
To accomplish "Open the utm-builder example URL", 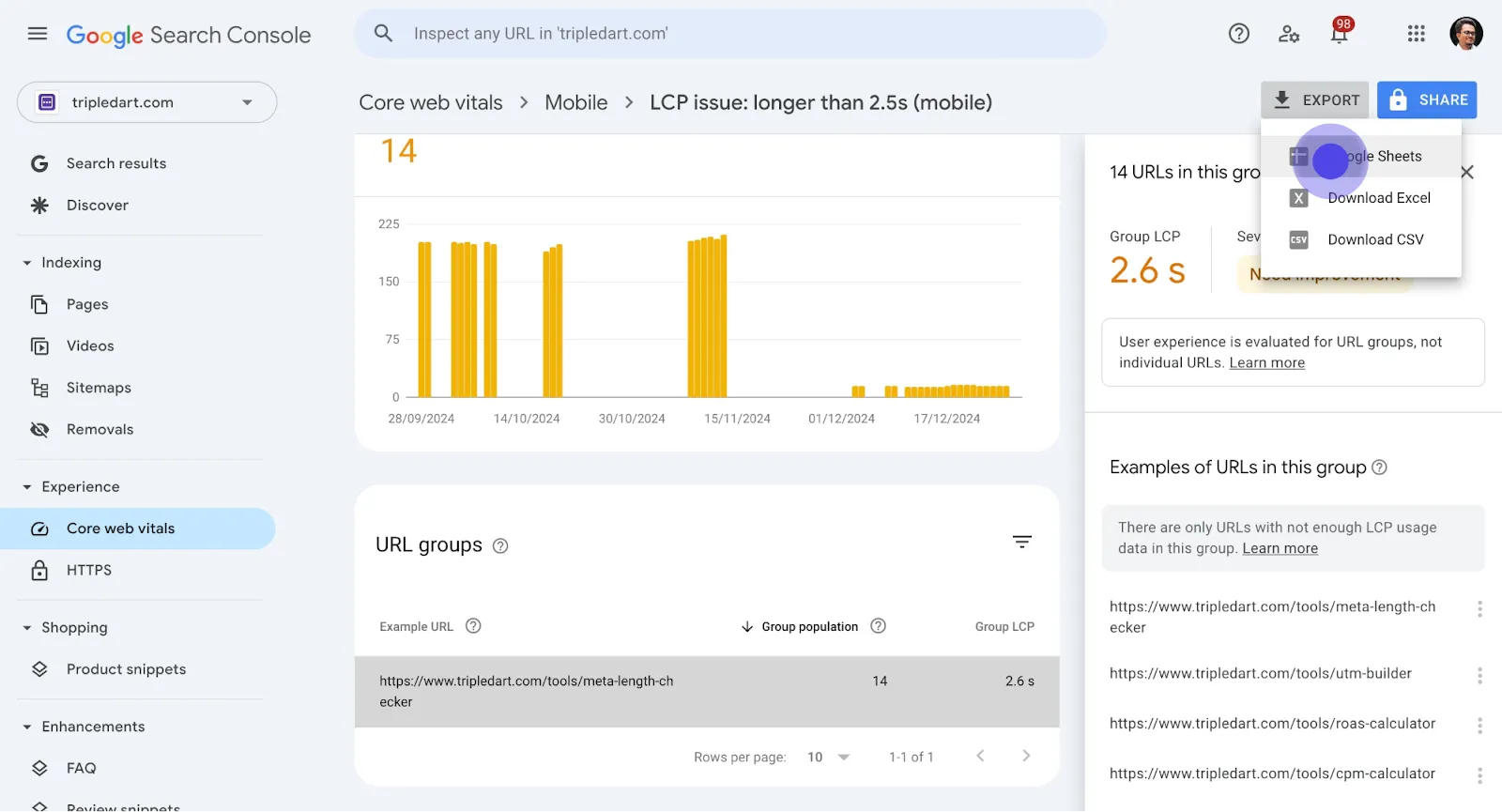I will point(1261,674).
